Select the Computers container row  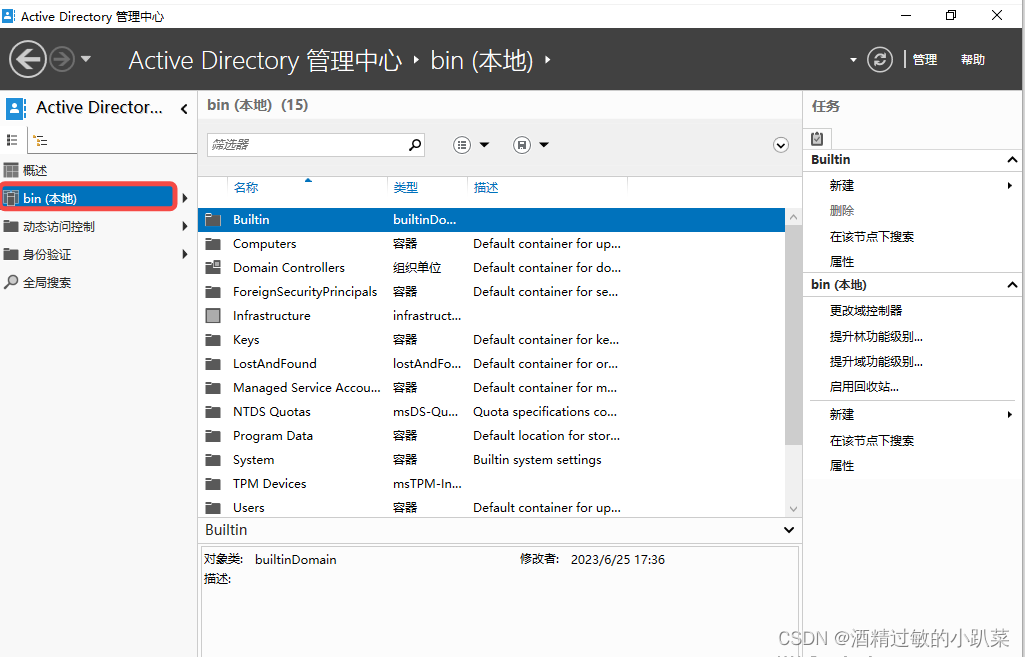[491, 244]
